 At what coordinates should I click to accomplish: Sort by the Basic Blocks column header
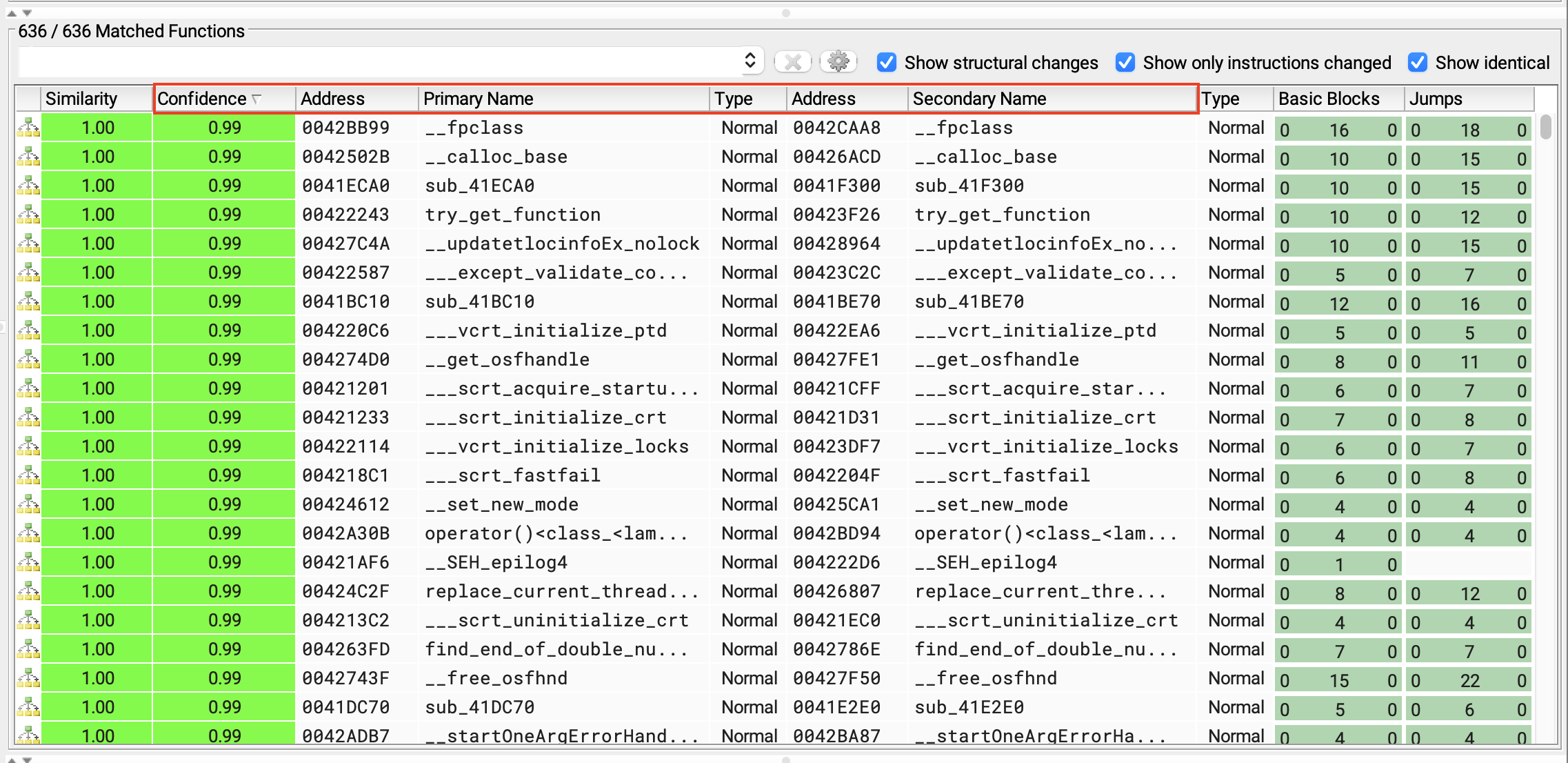(x=1338, y=99)
